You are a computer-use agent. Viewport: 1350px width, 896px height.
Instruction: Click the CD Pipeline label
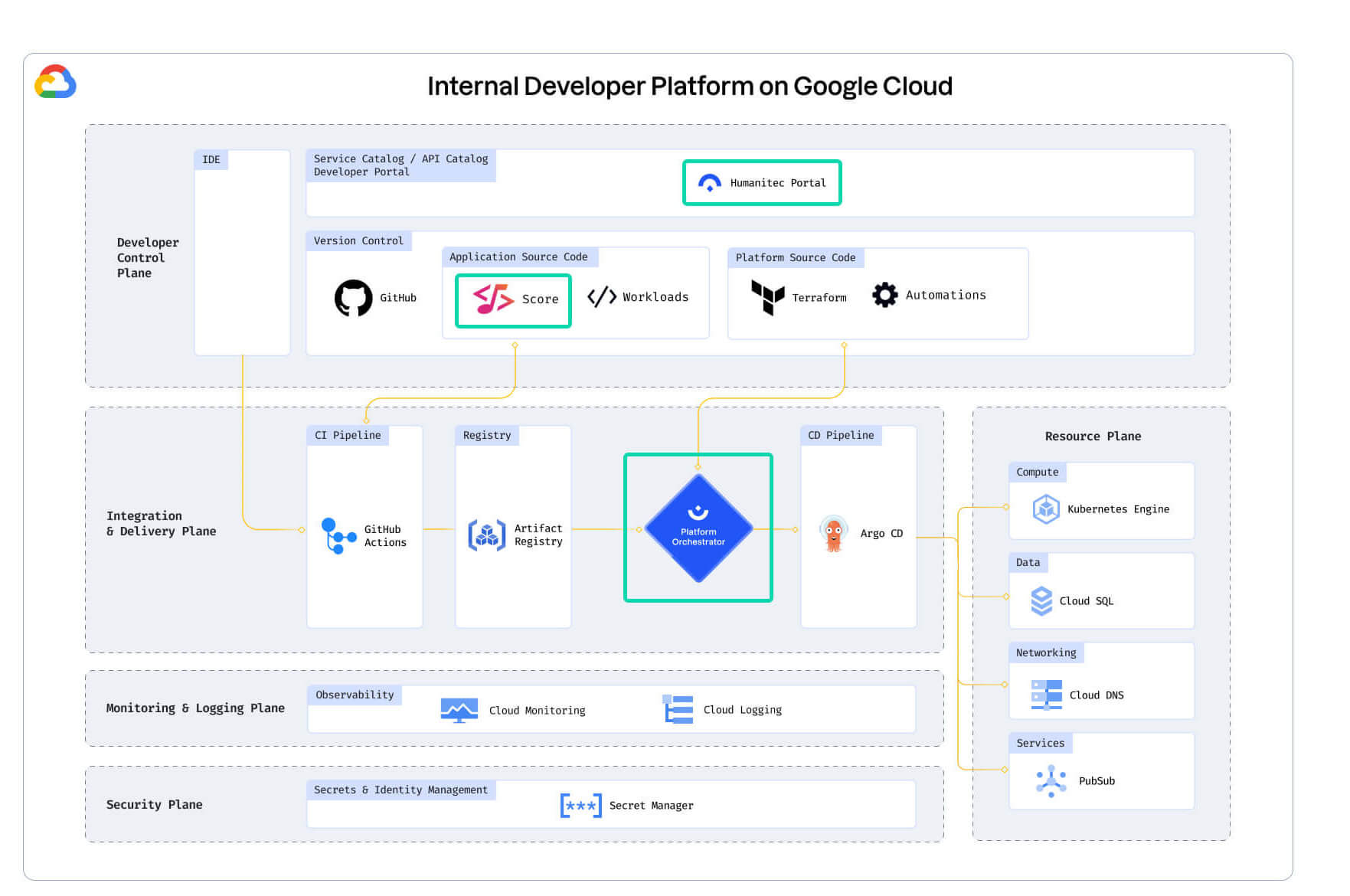(841, 435)
